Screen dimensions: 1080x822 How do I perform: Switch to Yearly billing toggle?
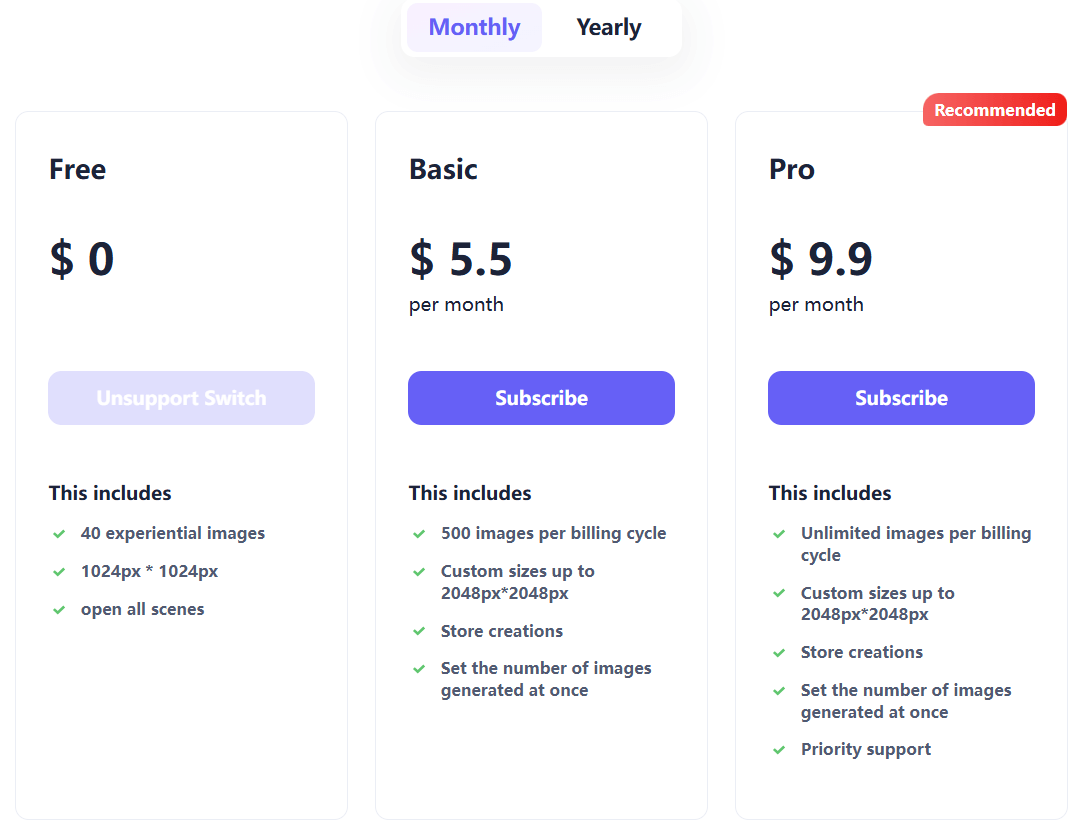pyautogui.click(x=609, y=28)
